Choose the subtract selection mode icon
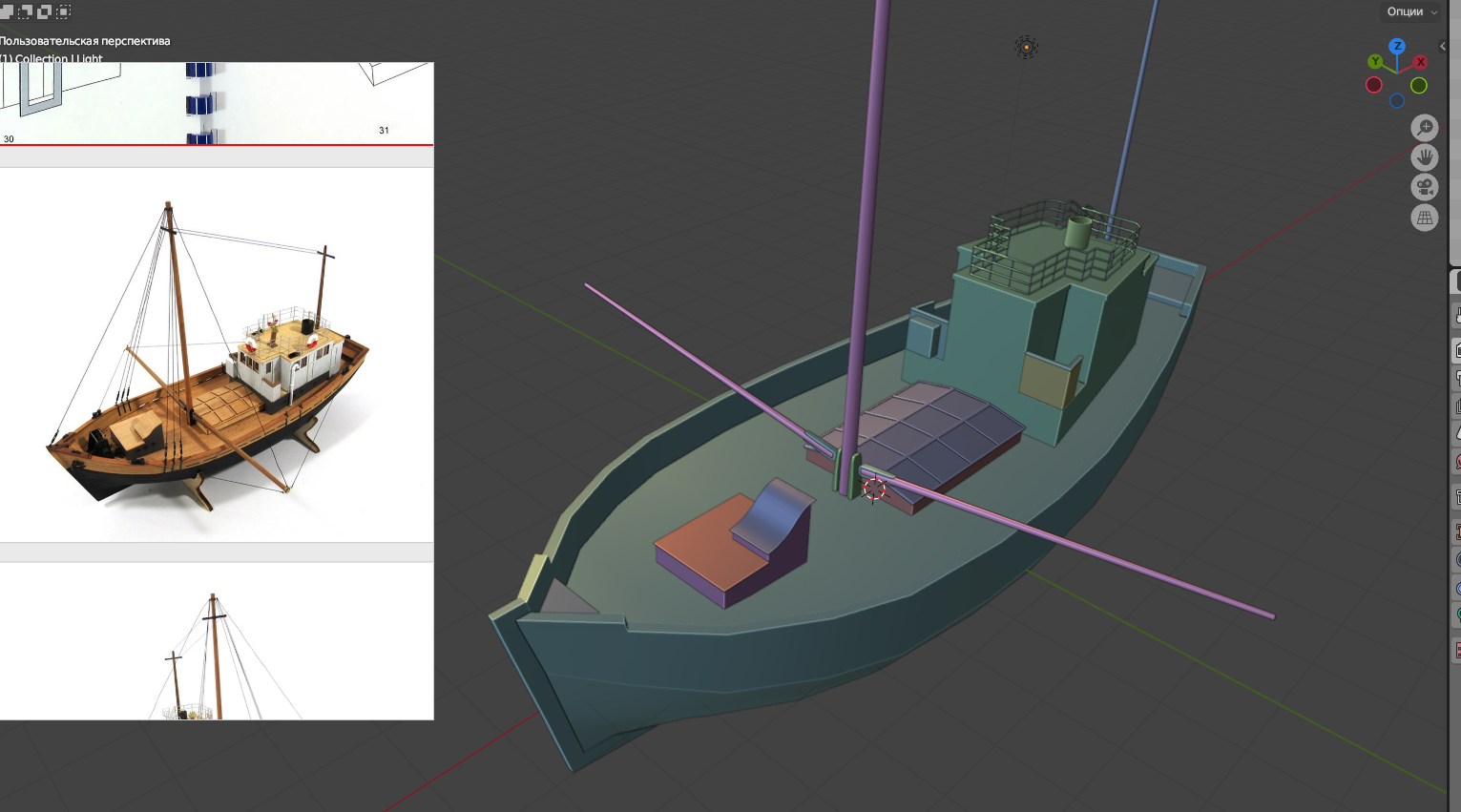Screen dimensions: 1461x812 25,11
